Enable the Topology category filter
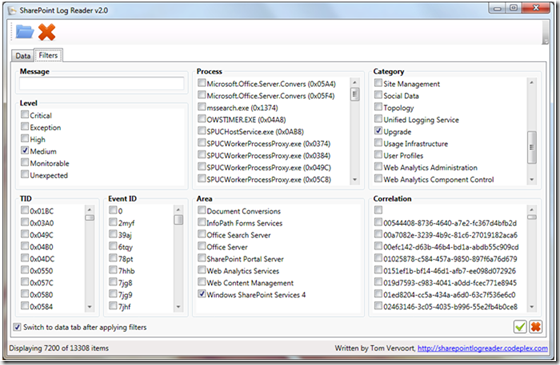 378,107
